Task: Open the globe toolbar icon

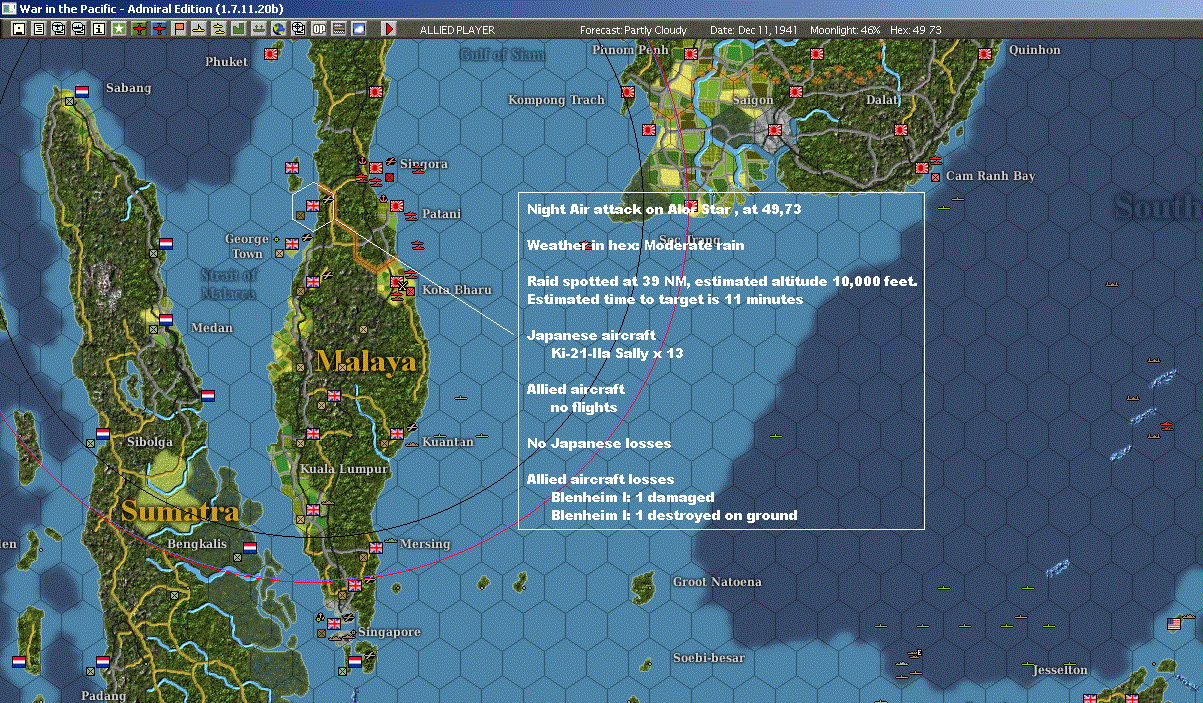Action: click(279, 29)
